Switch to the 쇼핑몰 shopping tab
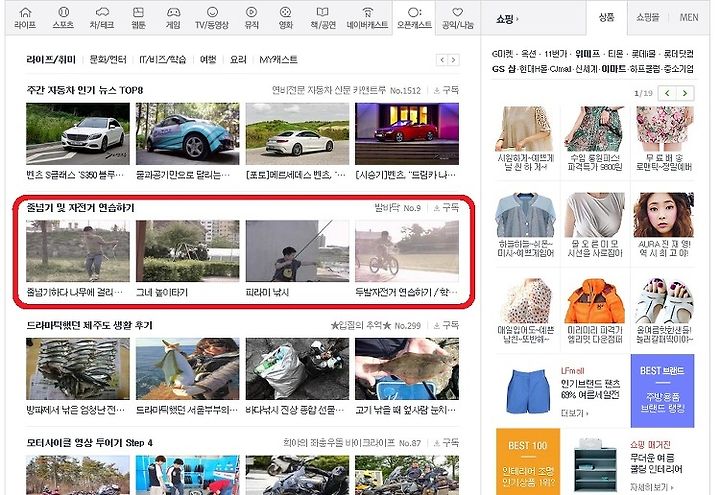This screenshot has height=495, width=720. [647, 17]
